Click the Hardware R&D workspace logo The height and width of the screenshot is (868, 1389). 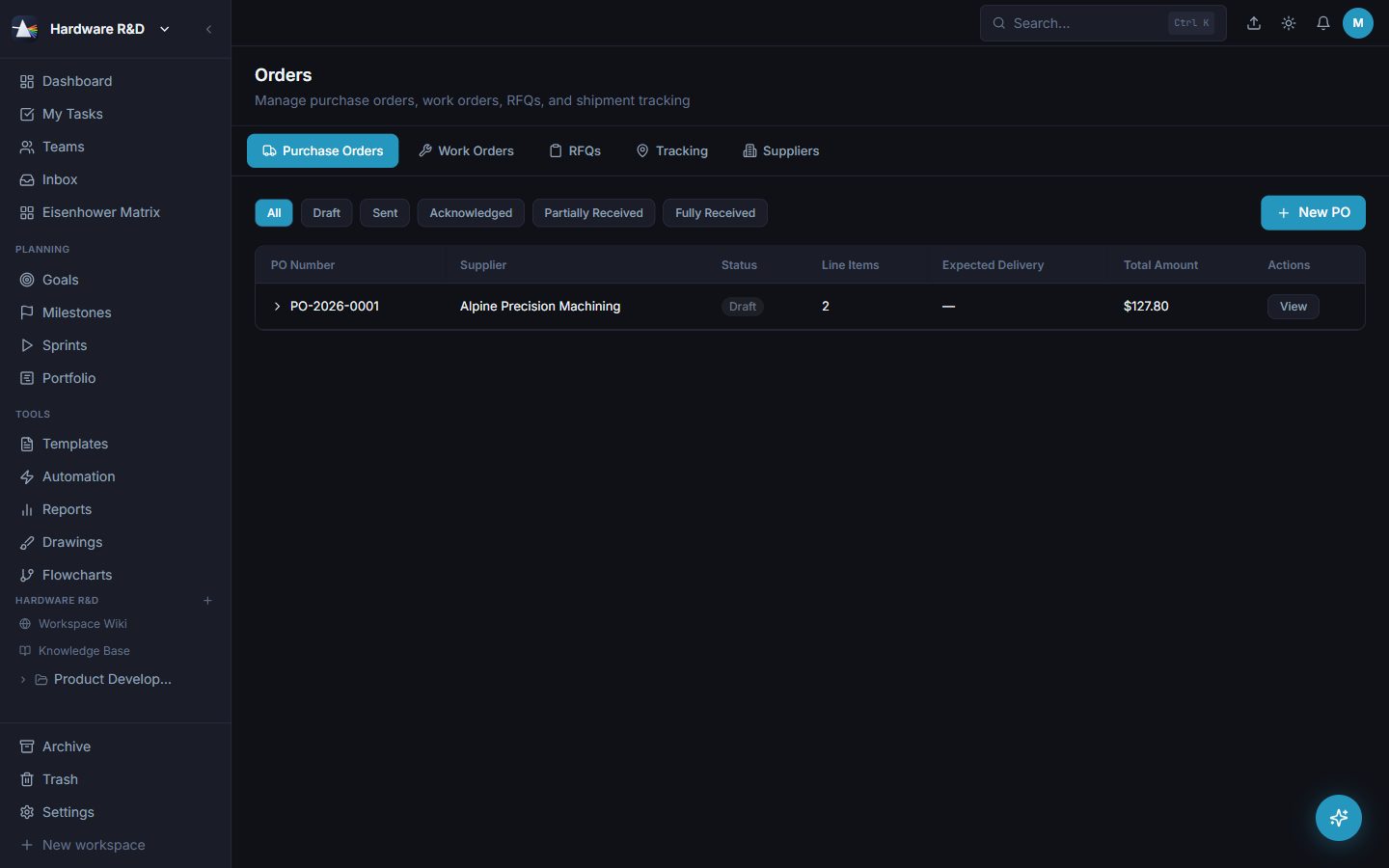(25, 29)
